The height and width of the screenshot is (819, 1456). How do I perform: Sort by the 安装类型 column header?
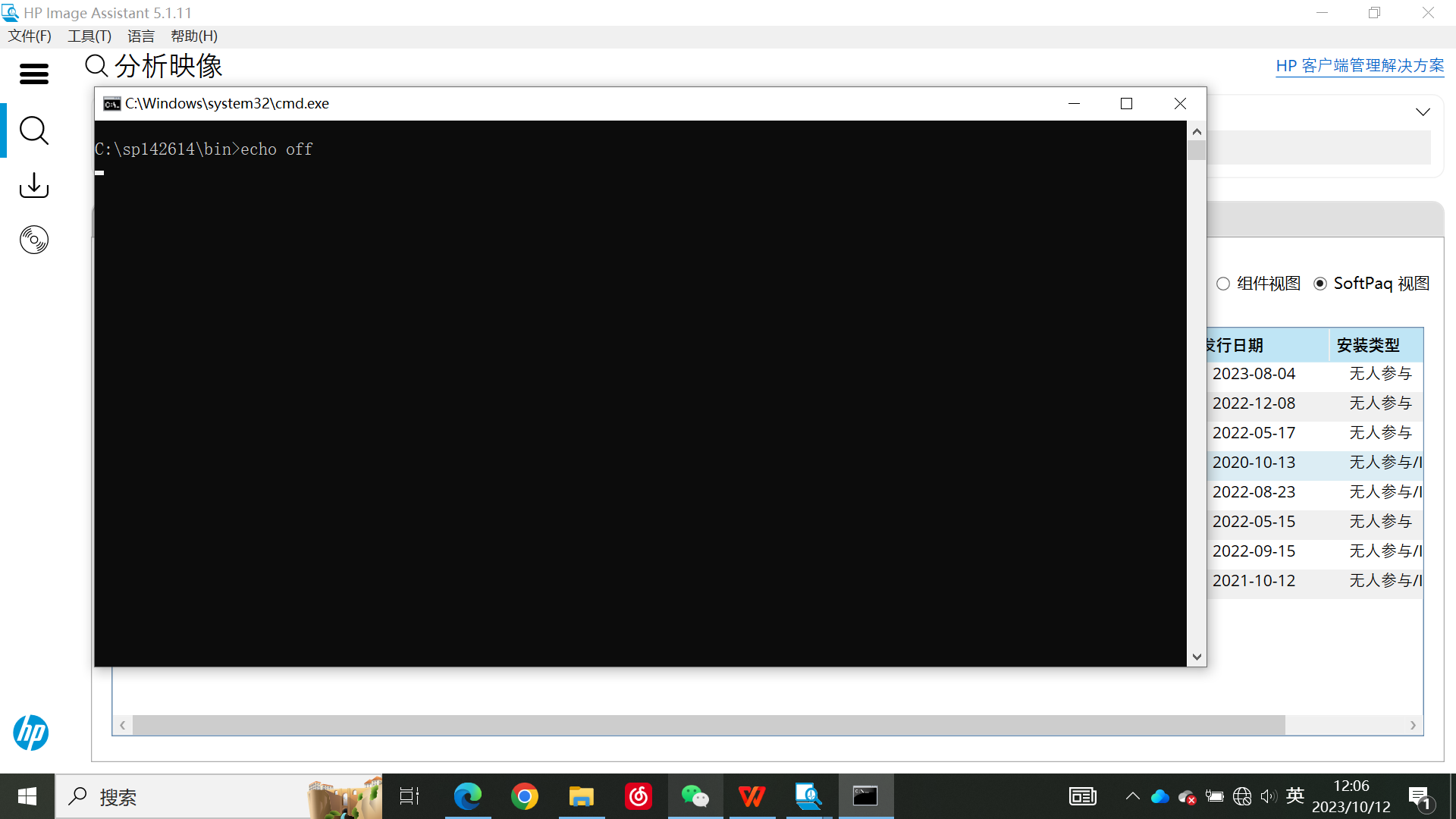(1368, 345)
